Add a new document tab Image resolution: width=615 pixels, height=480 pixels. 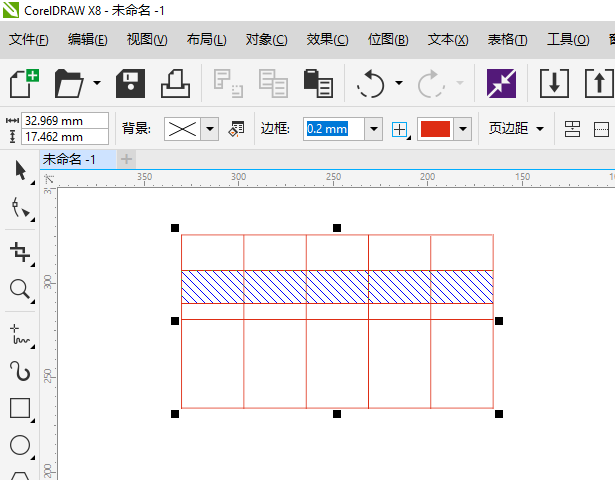pos(126,159)
